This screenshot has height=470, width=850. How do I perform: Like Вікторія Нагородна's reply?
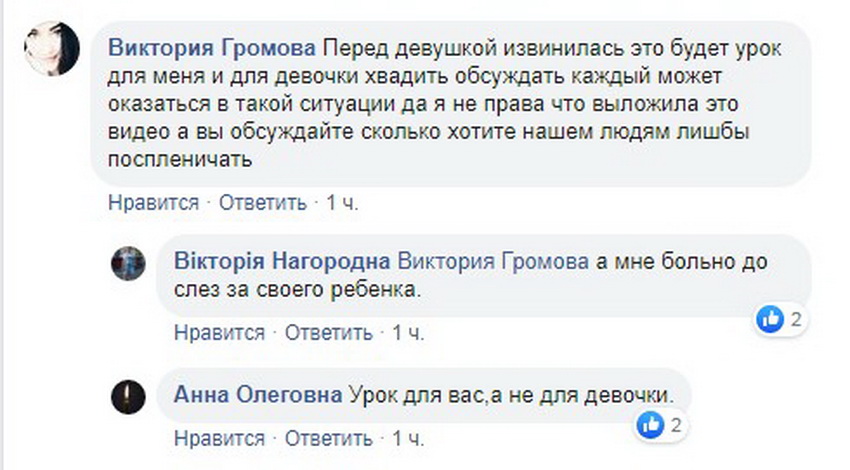click(220, 332)
